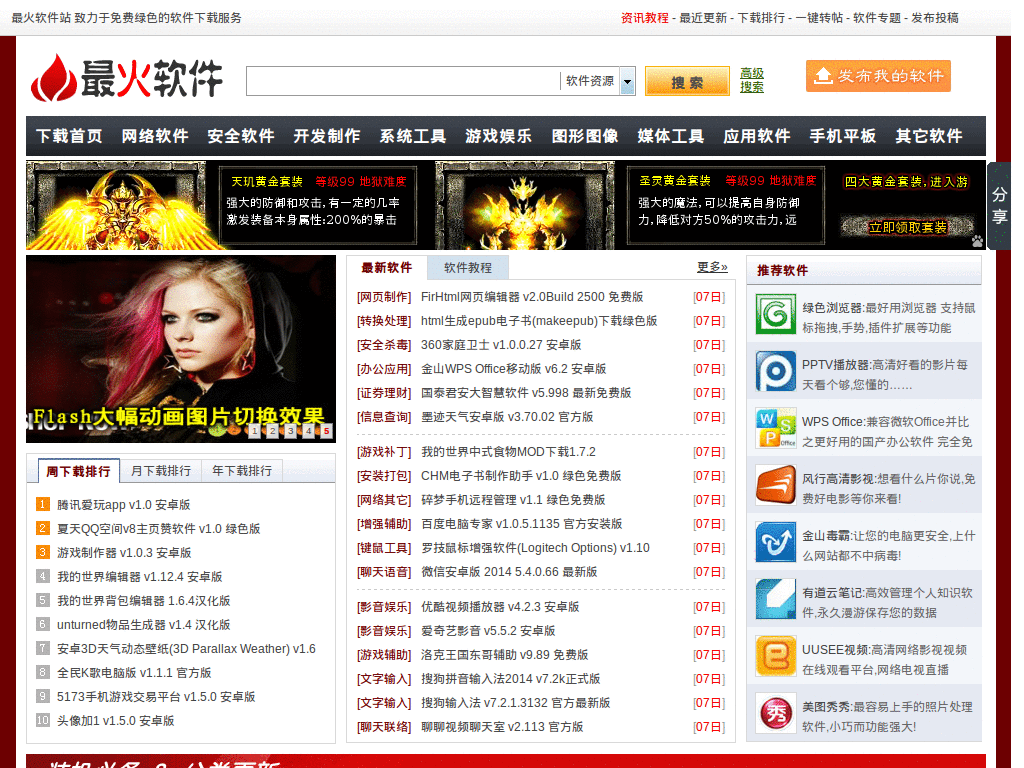
Task: Select the 最新软件 tab
Action: click(387, 268)
